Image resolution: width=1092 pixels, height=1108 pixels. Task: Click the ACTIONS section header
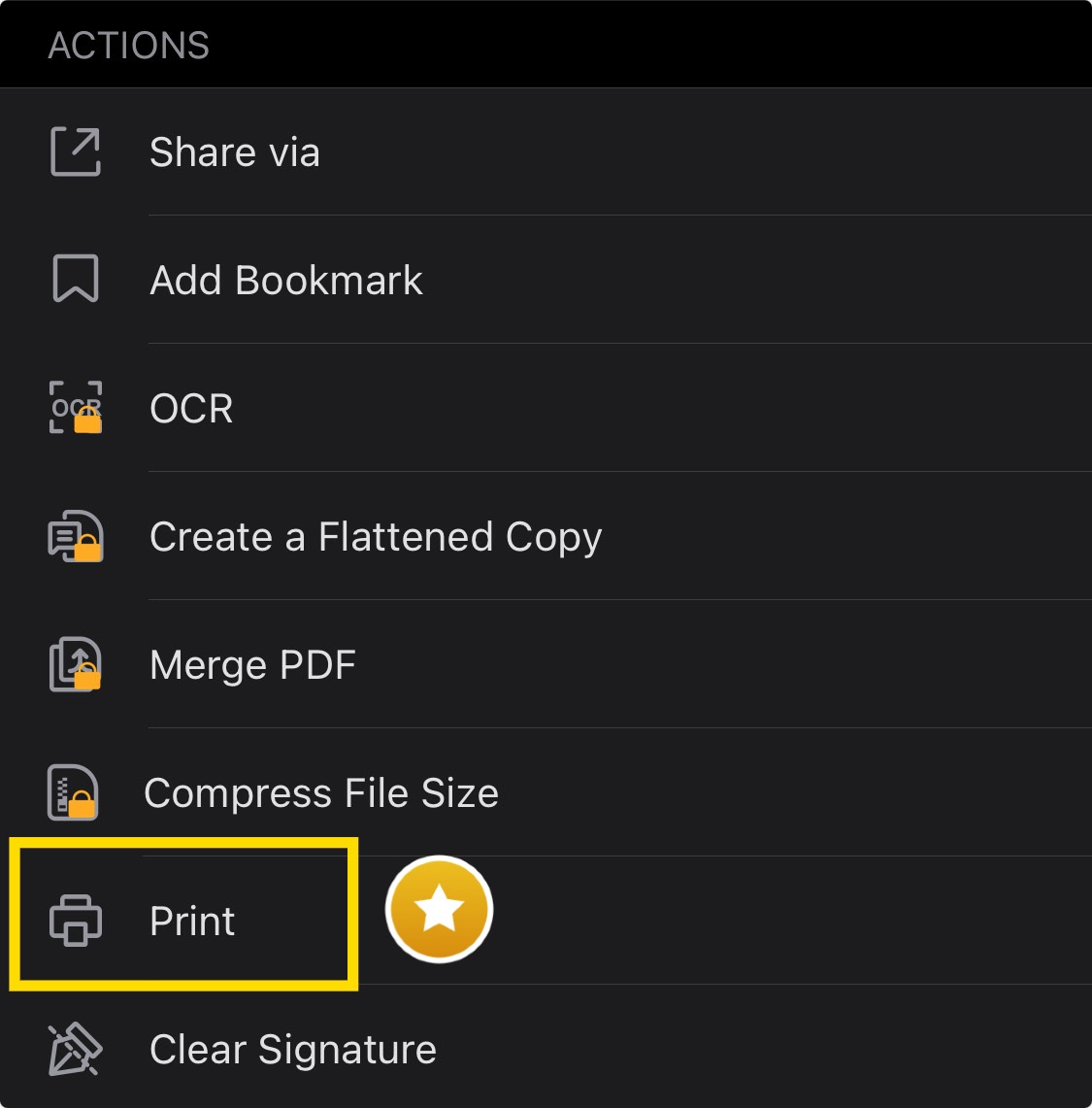(129, 46)
